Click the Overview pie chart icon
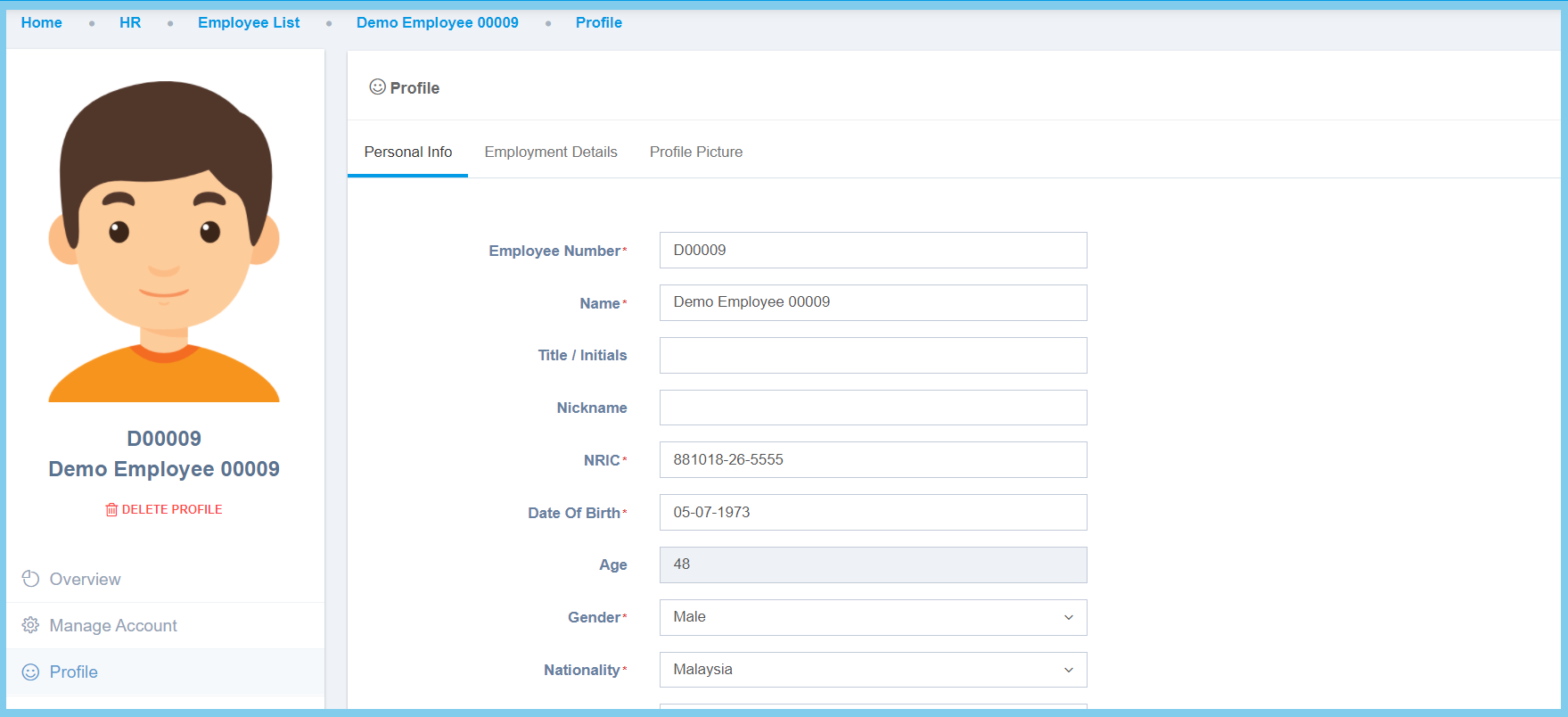1568x717 pixels. click(x=30, y=579)
